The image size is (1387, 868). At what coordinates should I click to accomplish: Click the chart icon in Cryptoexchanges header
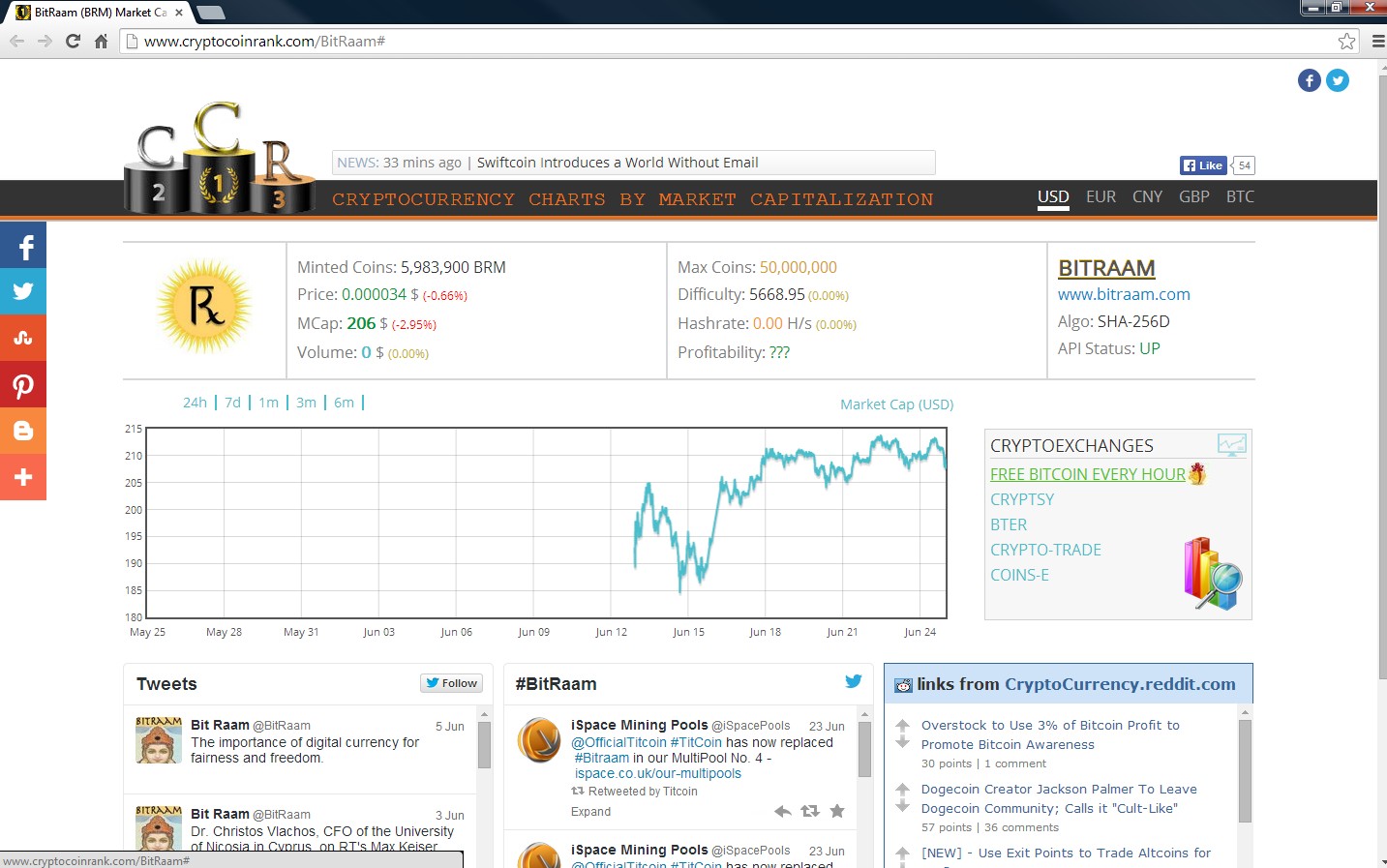1231,445
